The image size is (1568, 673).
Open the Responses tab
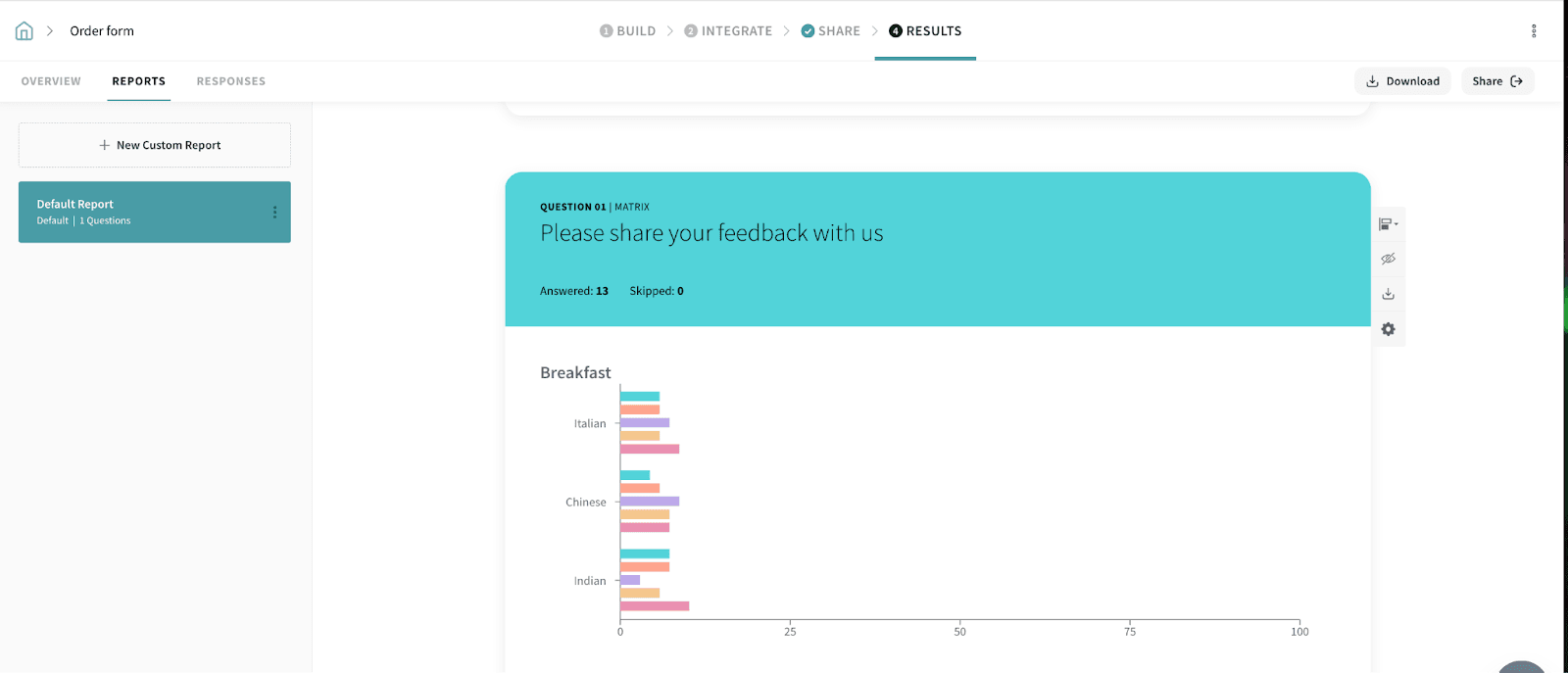(230, 81)
